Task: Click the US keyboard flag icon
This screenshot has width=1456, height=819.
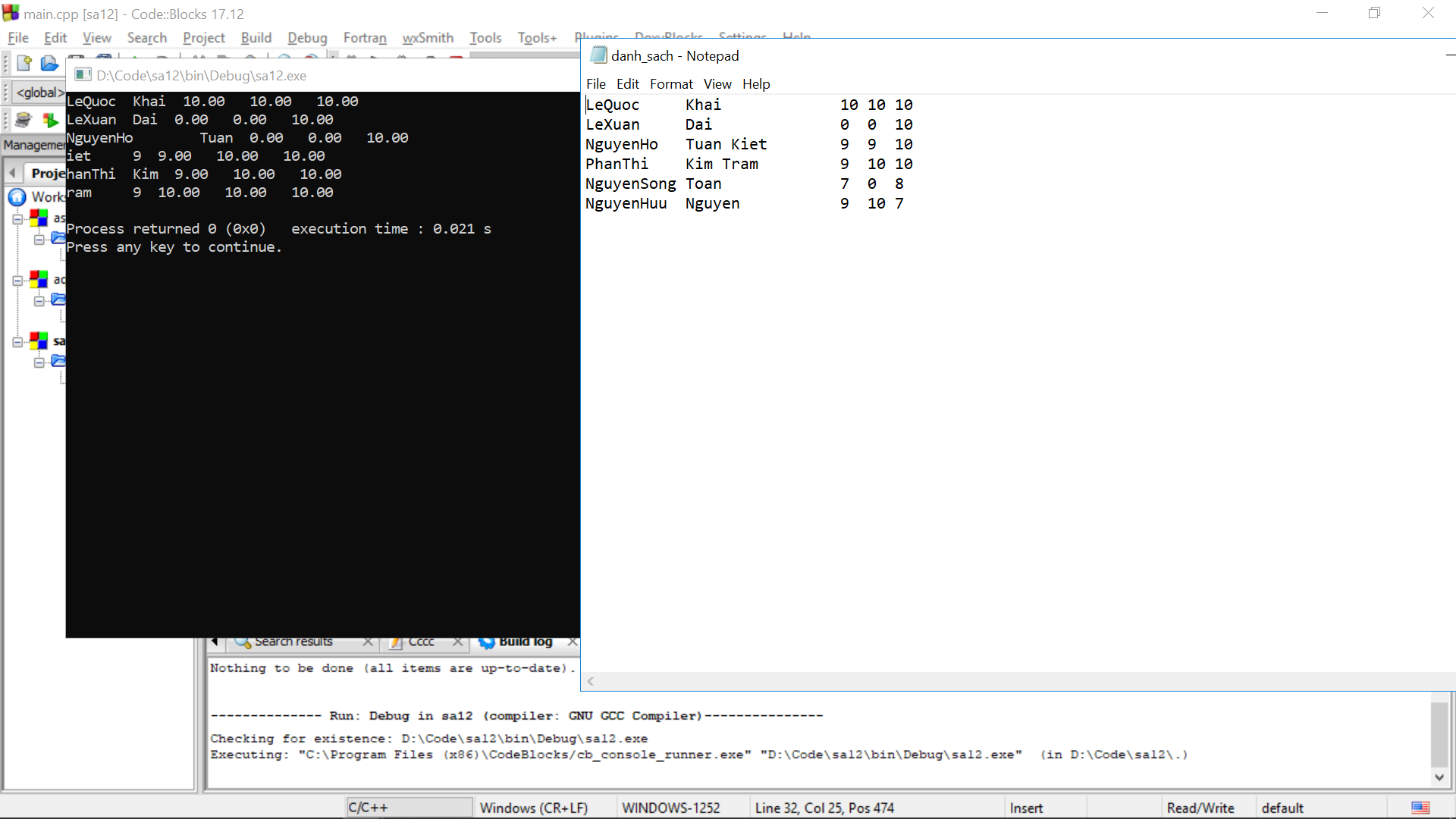Action: coord(1420,808)
